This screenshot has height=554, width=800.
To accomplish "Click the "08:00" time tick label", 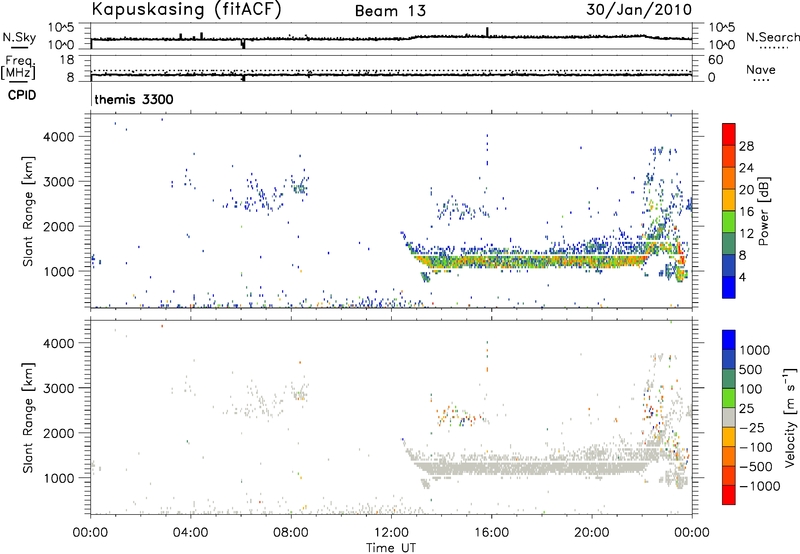I will tap(291, 533).
